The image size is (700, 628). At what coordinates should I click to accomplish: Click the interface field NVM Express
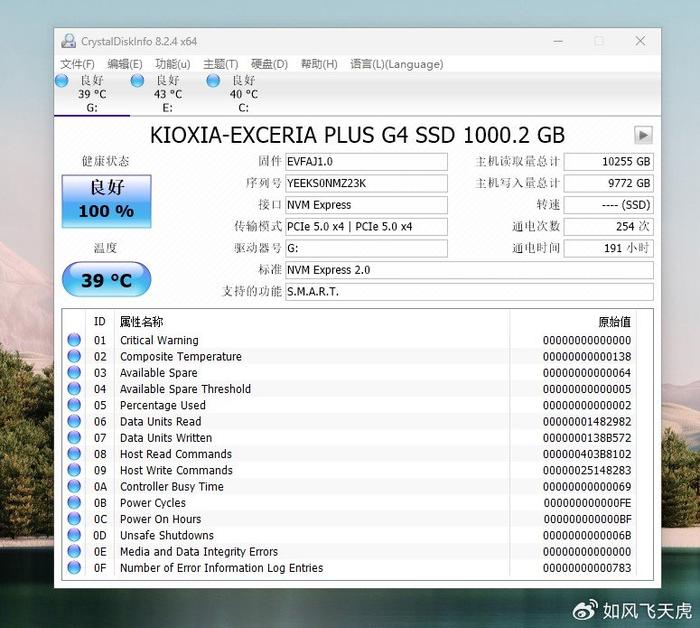[x=366, y=205]
